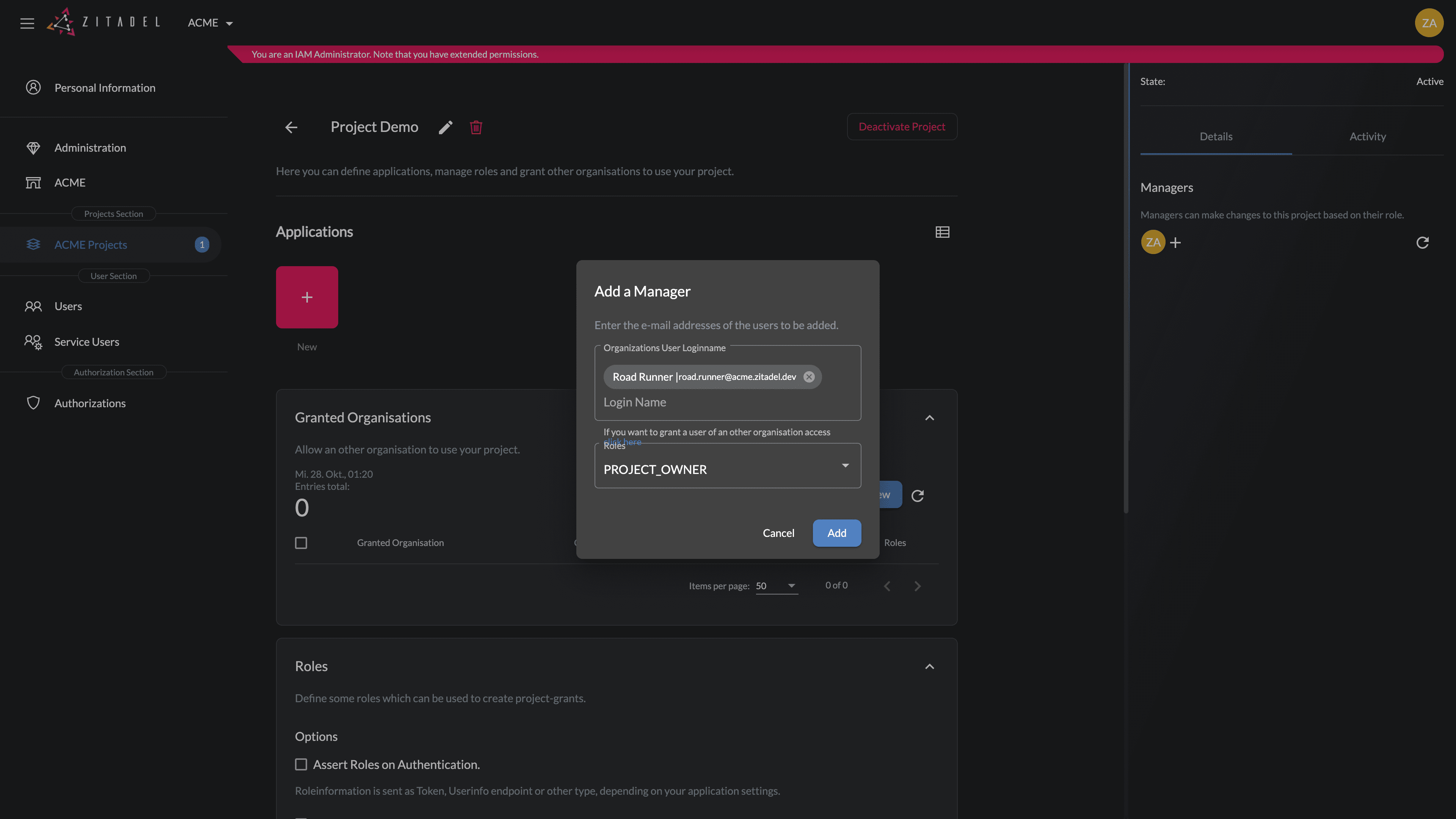Click the plus icon to add a manager
The height and width of the screenshot is (819, 1456).
[x=1176, y=243]
